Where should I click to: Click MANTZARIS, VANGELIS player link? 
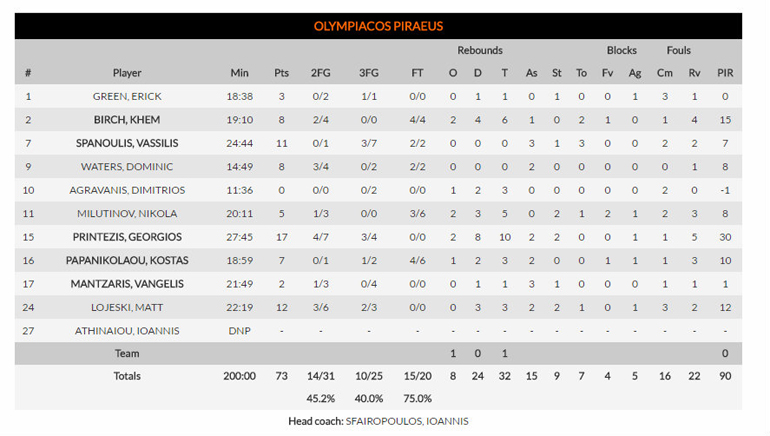(x=127, y=284)
